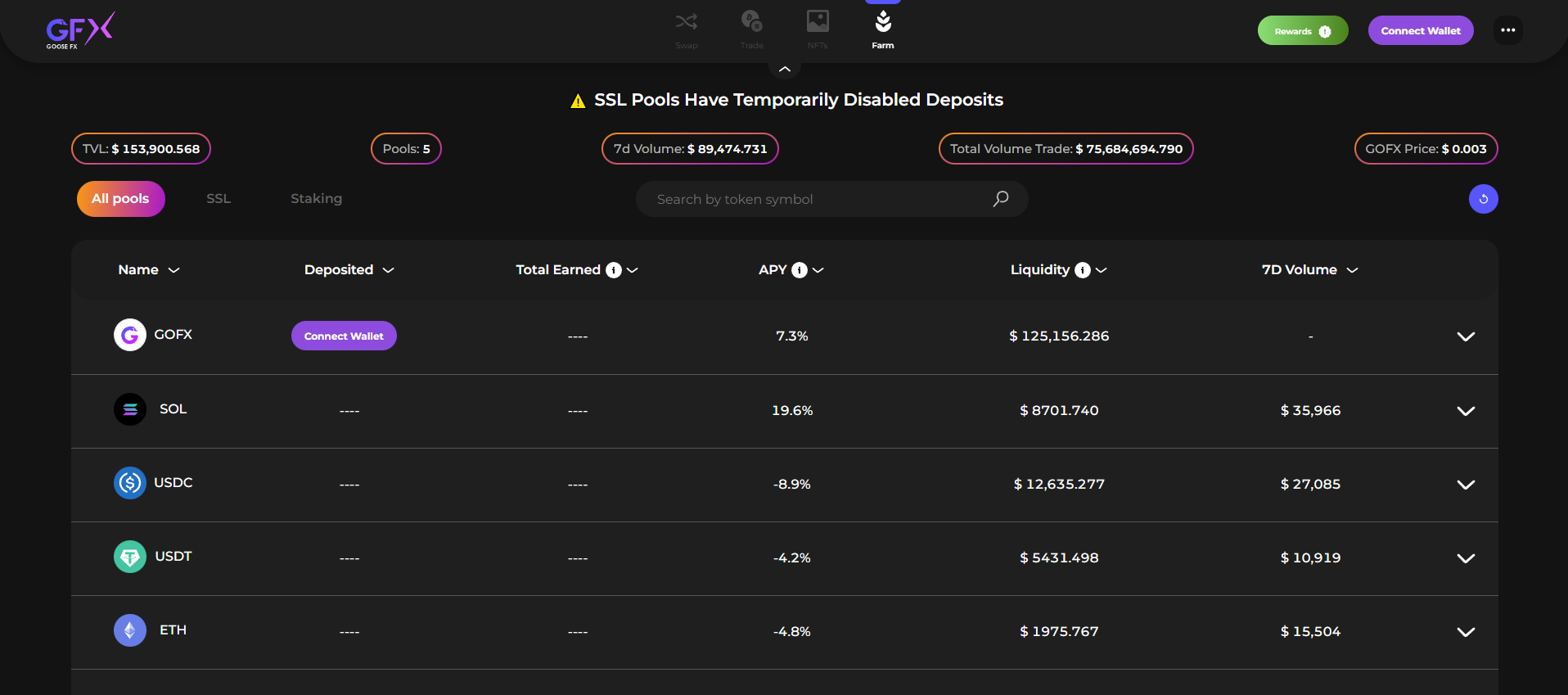Screen dimensions: 1568x695
Task: Collapse the top navigation bar chevron
Action: (785, 70)
